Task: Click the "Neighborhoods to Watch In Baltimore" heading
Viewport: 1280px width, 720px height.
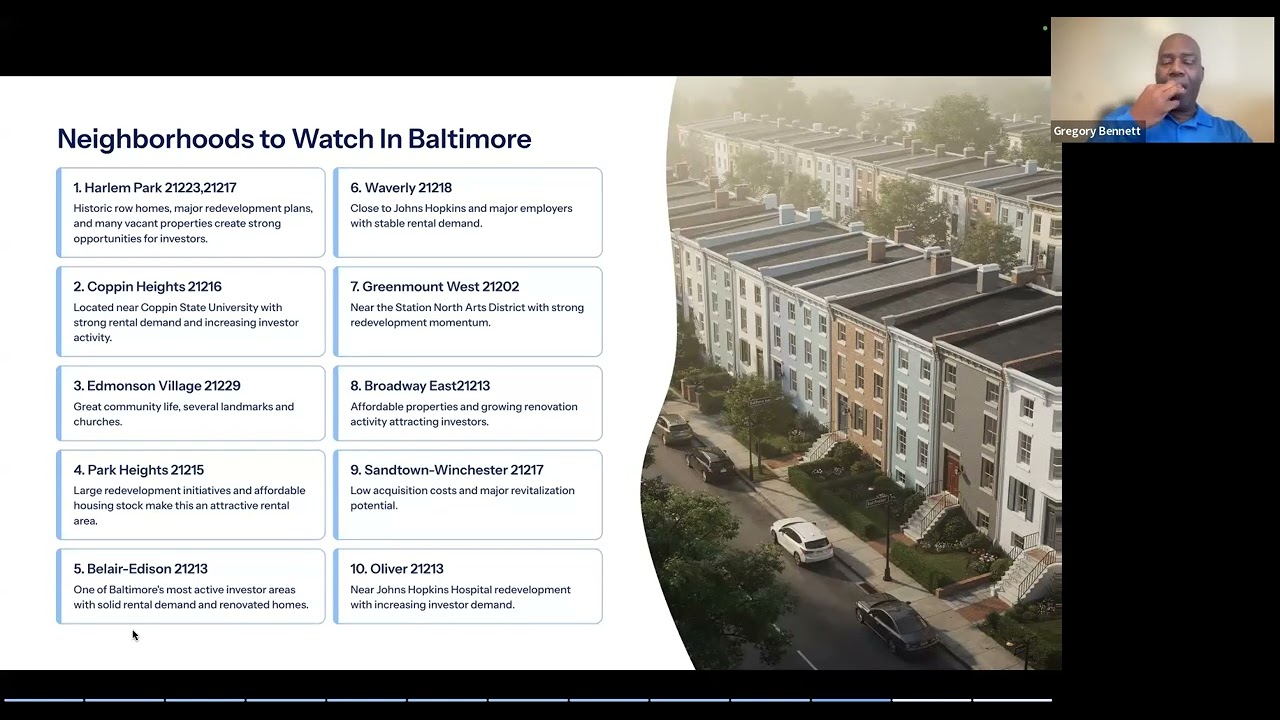Action: [x=294, y=139]
